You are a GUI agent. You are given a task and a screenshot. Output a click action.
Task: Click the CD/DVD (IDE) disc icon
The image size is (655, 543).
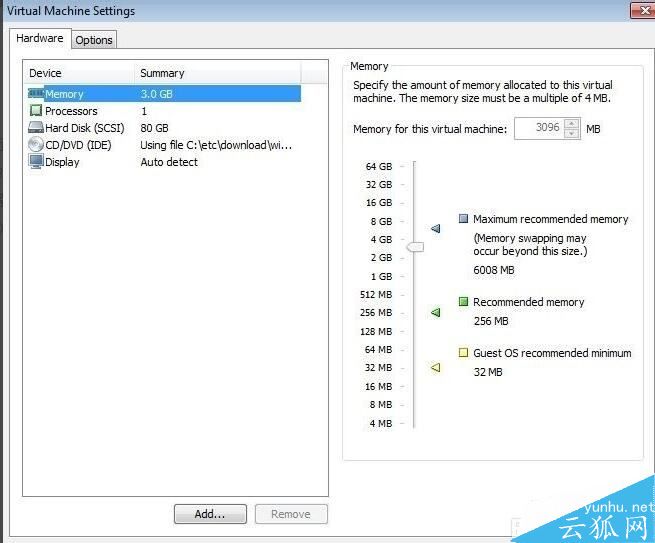pos(36,145)
